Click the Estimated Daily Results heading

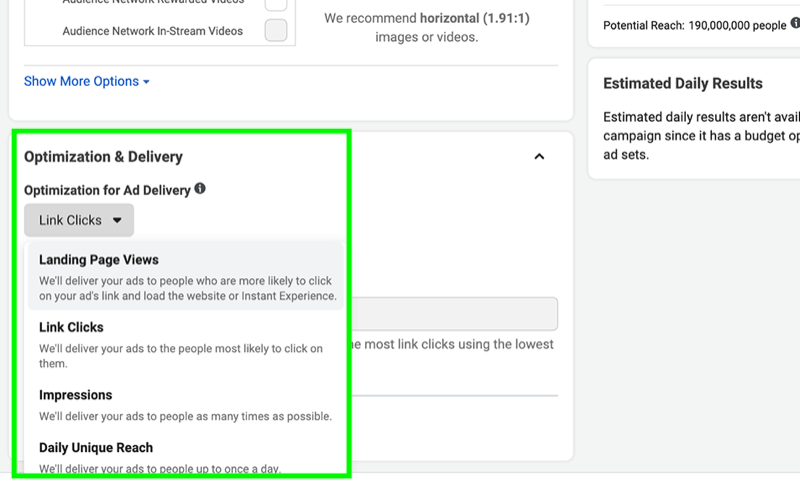[683, 84]
